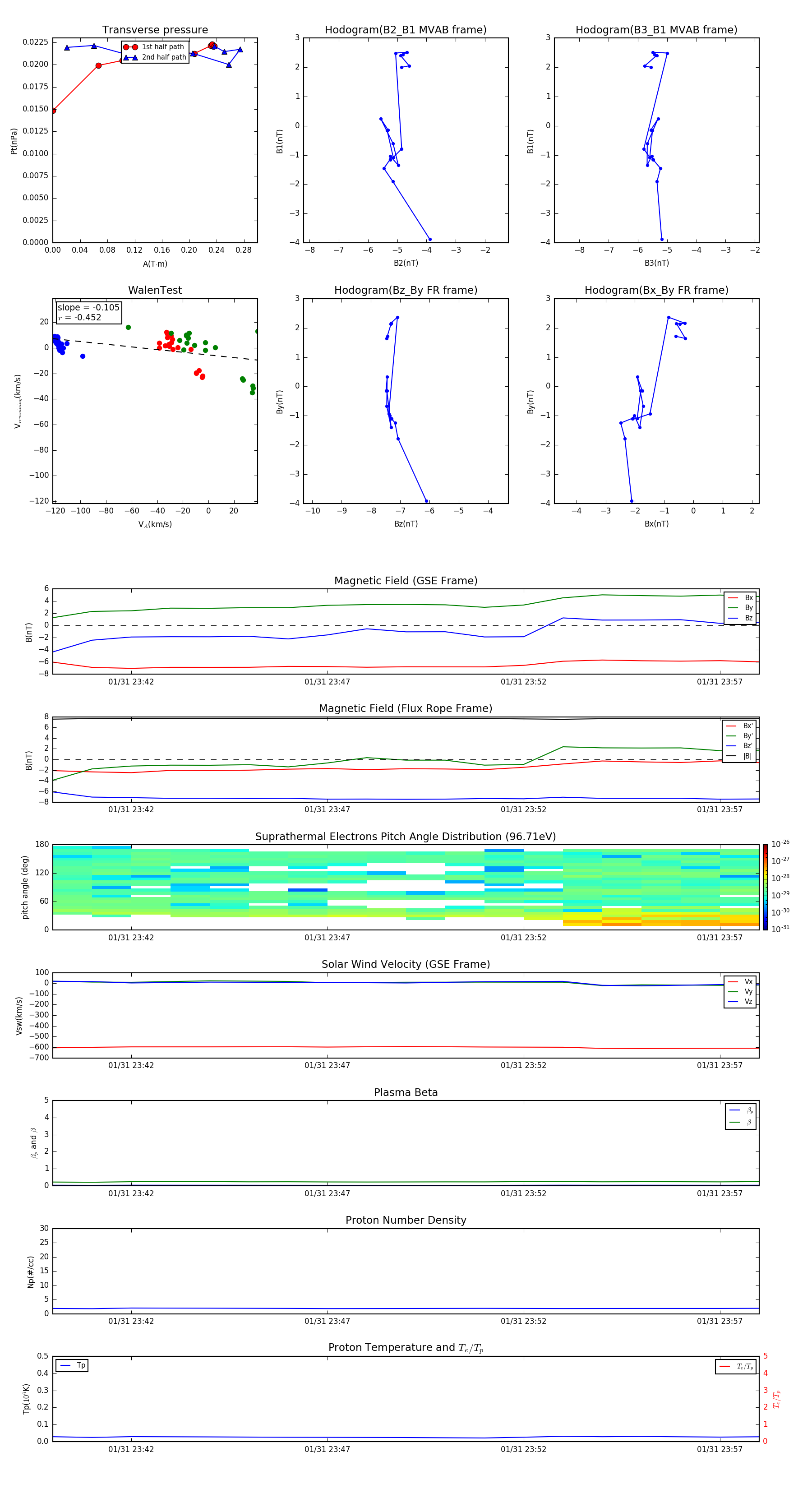Click the Vx entry in velocity legend
This screenshot has width=812, height=1489.
tap(740, 981)
